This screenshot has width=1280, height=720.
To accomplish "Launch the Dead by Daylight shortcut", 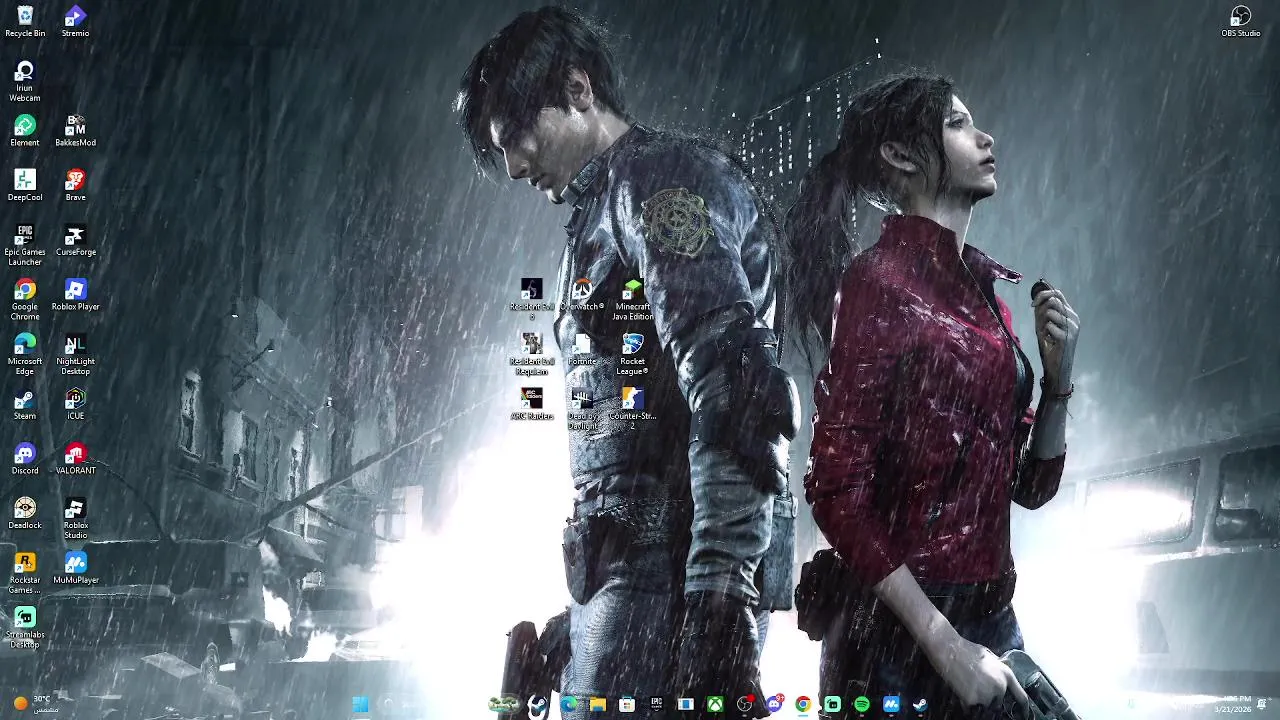I will click(582, 410).
